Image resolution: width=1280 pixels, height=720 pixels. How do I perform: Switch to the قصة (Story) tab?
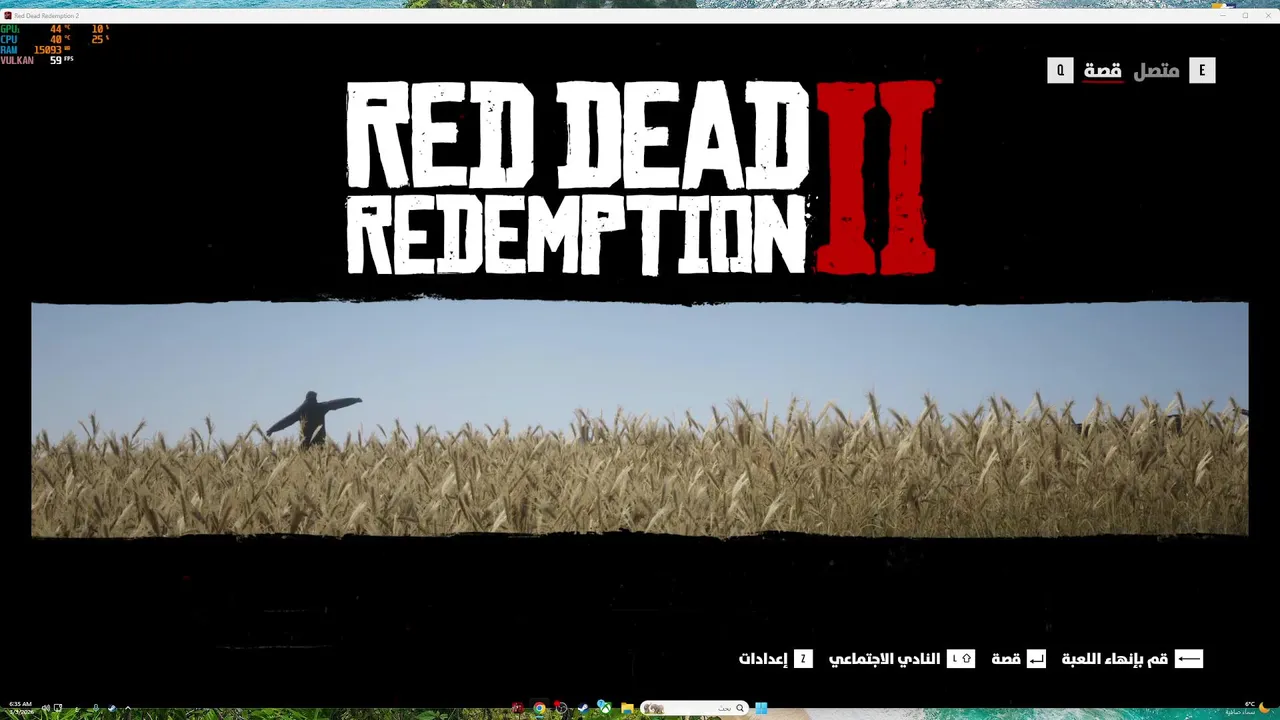[x=1102, y=71]
